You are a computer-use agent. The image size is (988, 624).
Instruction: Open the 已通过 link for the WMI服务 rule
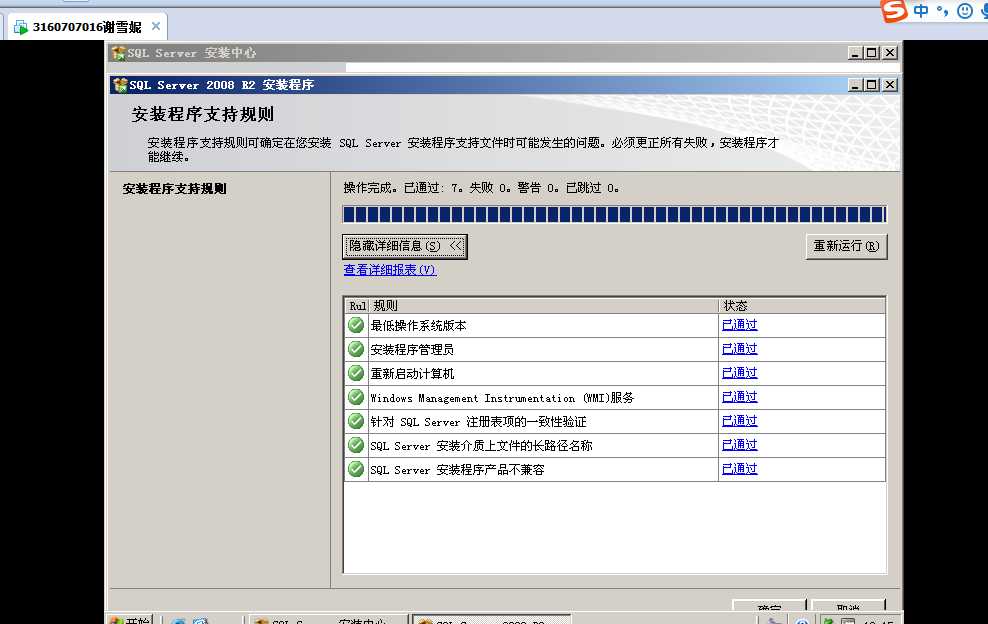pos(739,396)
